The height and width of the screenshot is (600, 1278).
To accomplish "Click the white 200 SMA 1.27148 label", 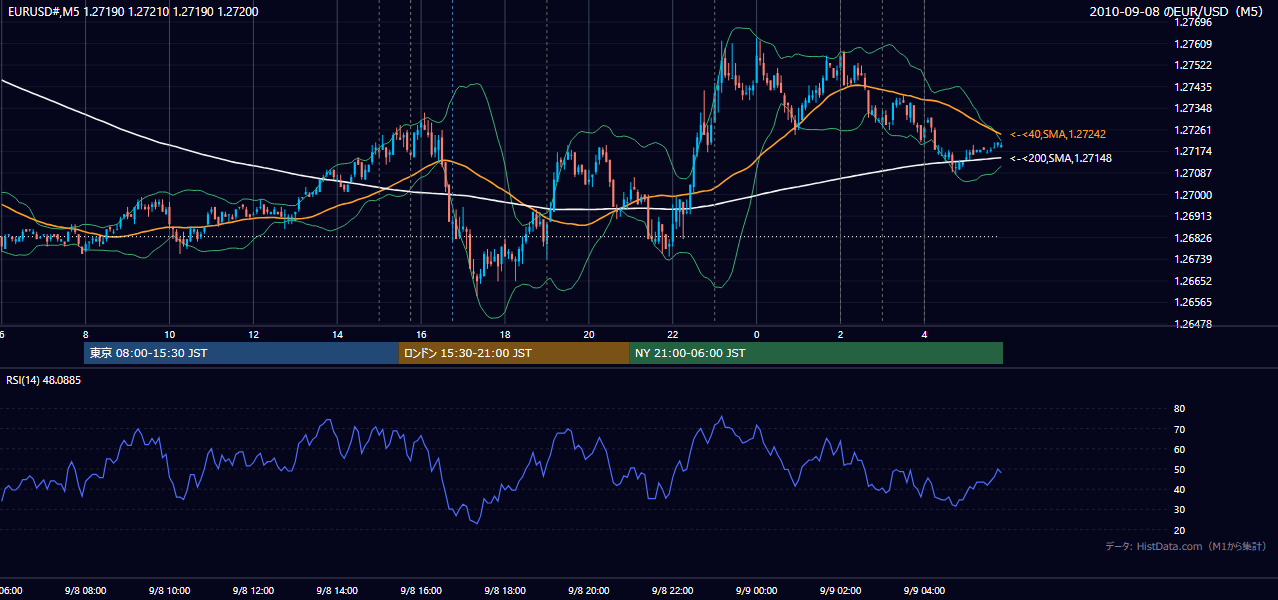I will (x=1061, y=158).
